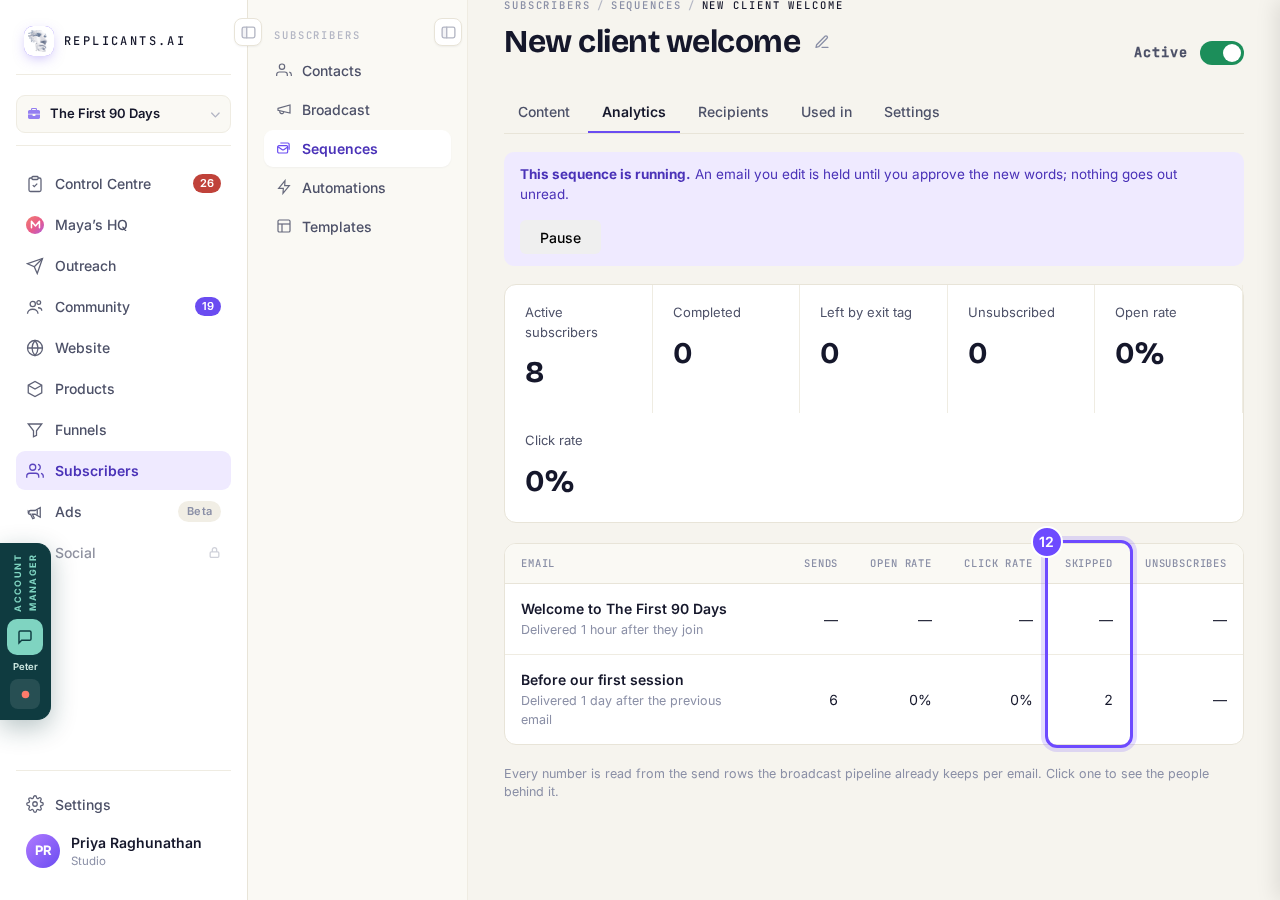Click the OPEN RATE column header

(901, 564)
